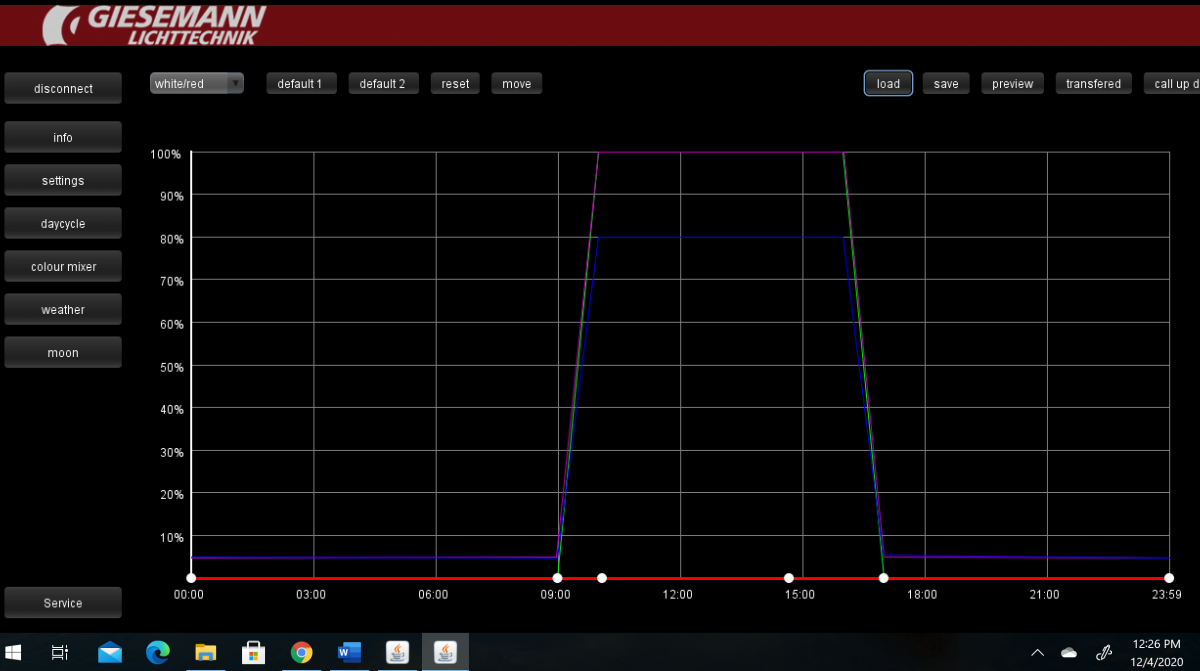
Task: Click the 12:00 time axis label
Action: (x=678, y=594)
